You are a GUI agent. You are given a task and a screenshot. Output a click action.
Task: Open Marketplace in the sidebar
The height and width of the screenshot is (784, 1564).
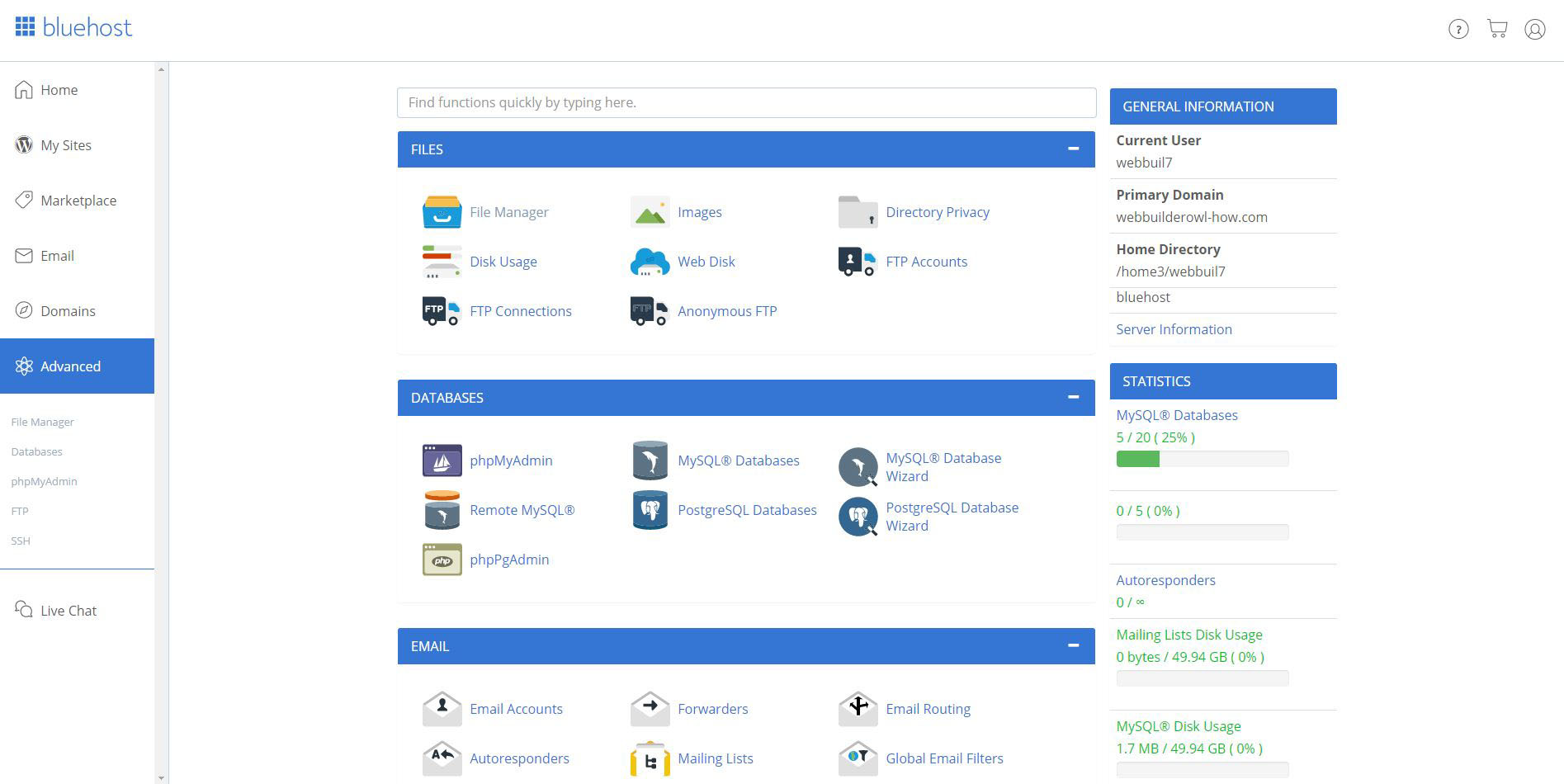(x=77, y=201)
